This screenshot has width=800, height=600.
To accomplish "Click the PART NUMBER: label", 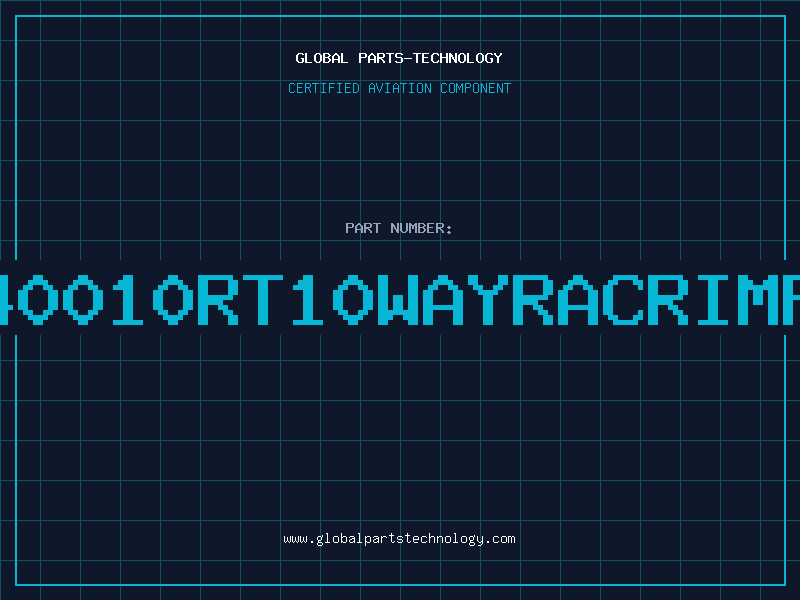I will tap(399, 228).
